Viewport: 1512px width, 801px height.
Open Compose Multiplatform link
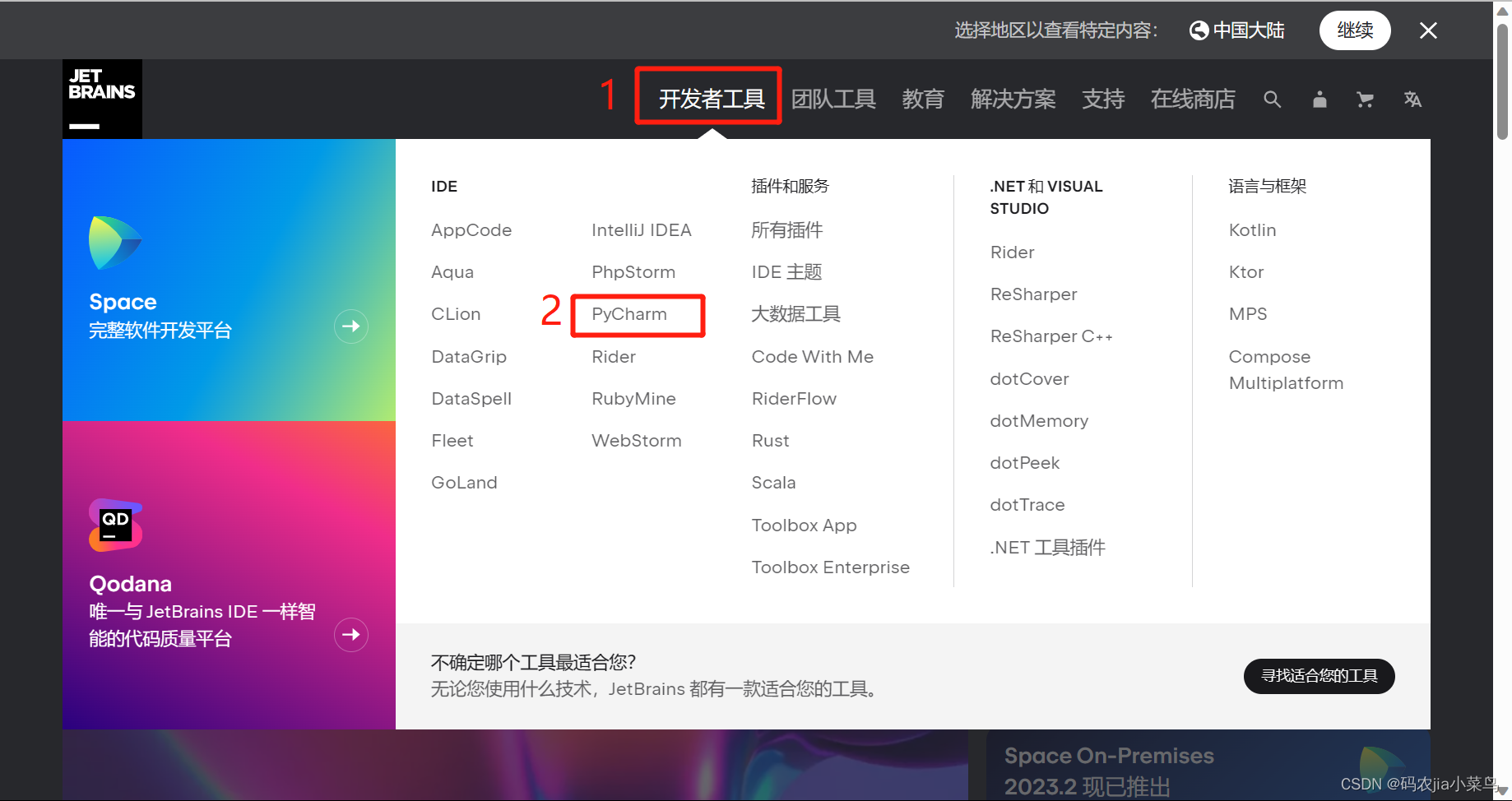pyautogui.click(x=1286, y=370)
